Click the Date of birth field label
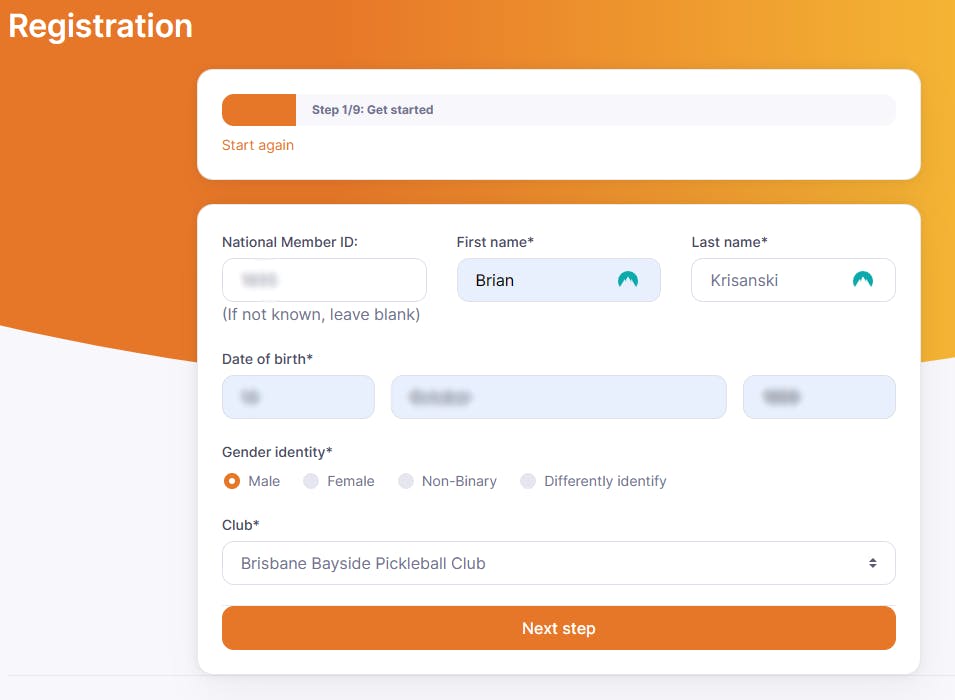 (267, 358)
